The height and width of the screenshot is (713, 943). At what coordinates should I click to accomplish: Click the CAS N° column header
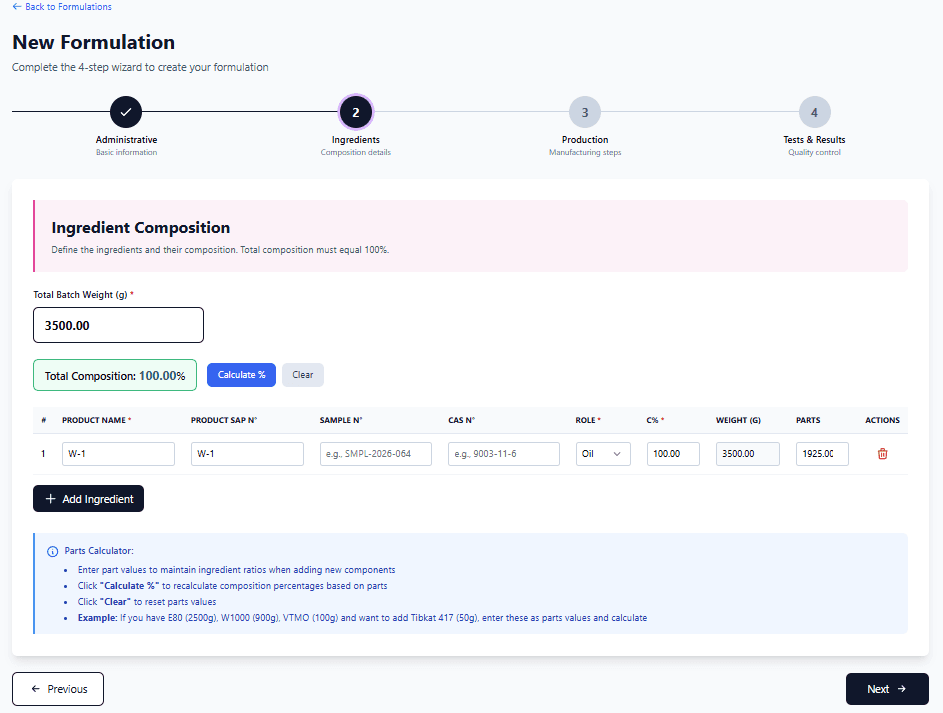point(461,420)
